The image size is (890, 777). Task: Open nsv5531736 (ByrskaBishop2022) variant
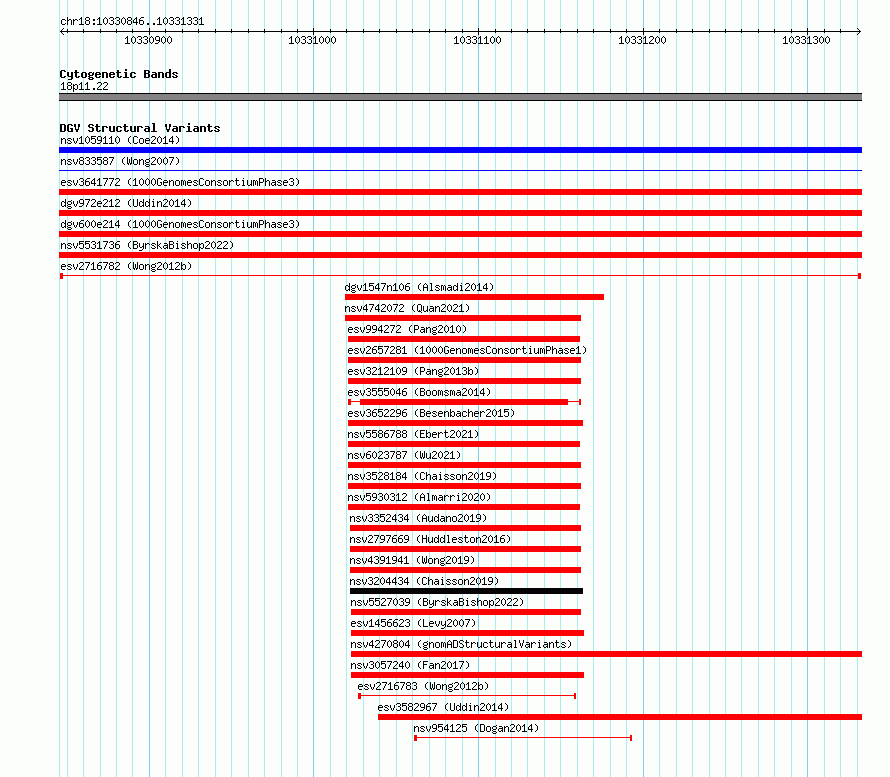tap(147, 245)
